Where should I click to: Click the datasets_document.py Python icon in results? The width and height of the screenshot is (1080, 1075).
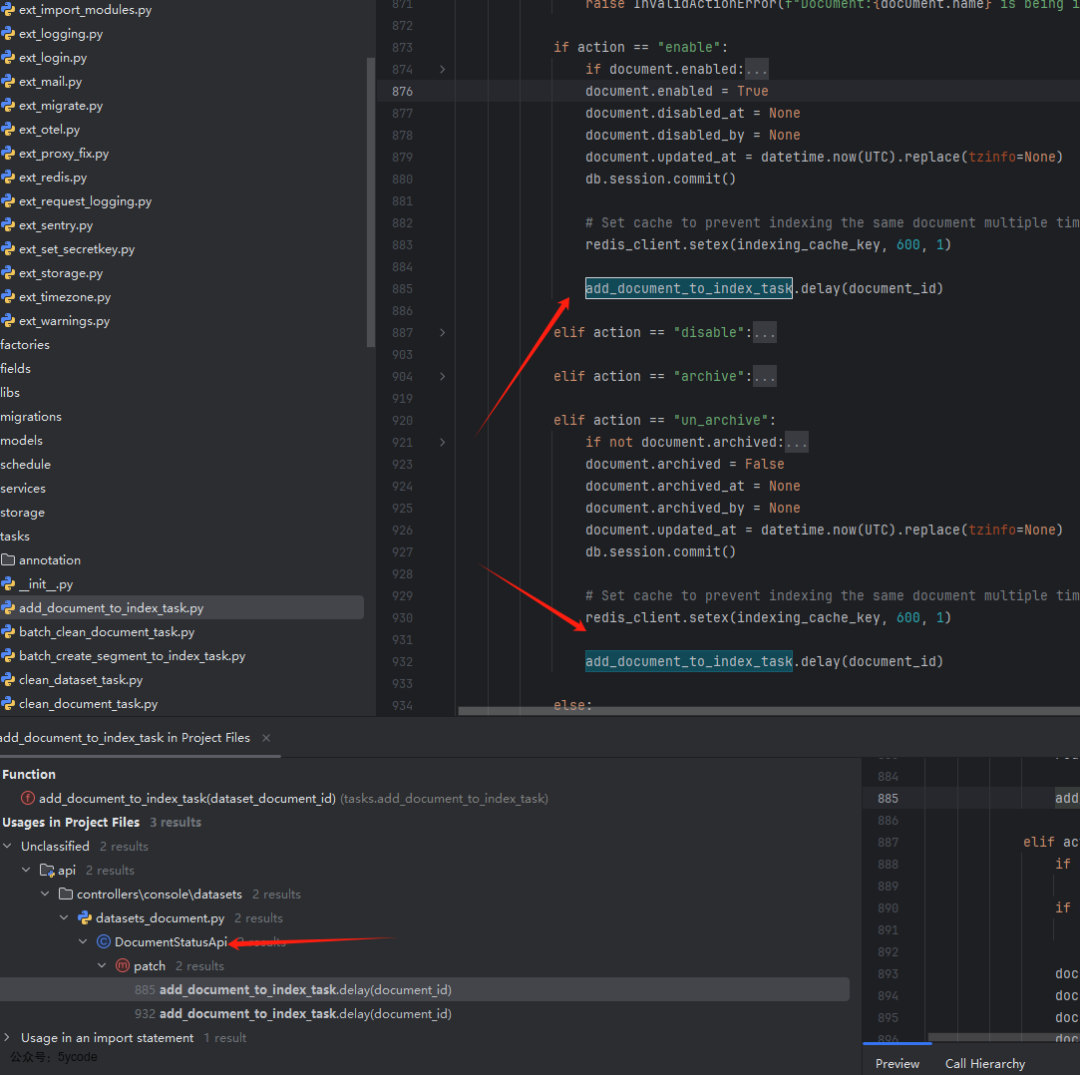coord(85,918)
